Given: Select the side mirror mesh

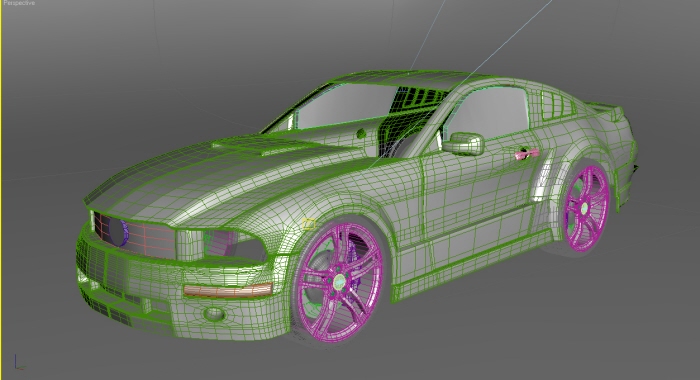Looking at the screenshot, I should point(463,144).
